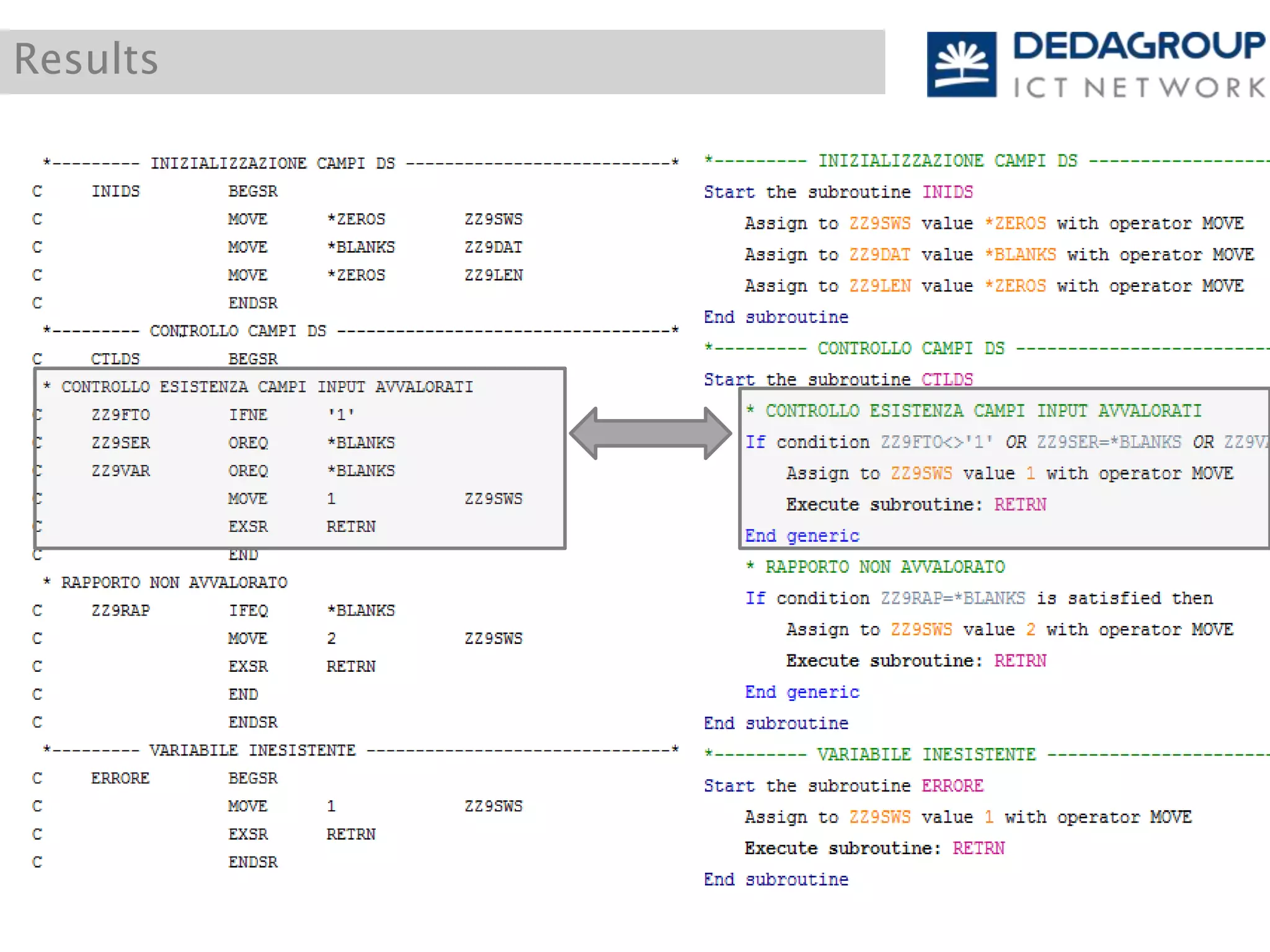Click the final 'End subroutine' line
Screen dimensions: 1270x952
point(776,879)
